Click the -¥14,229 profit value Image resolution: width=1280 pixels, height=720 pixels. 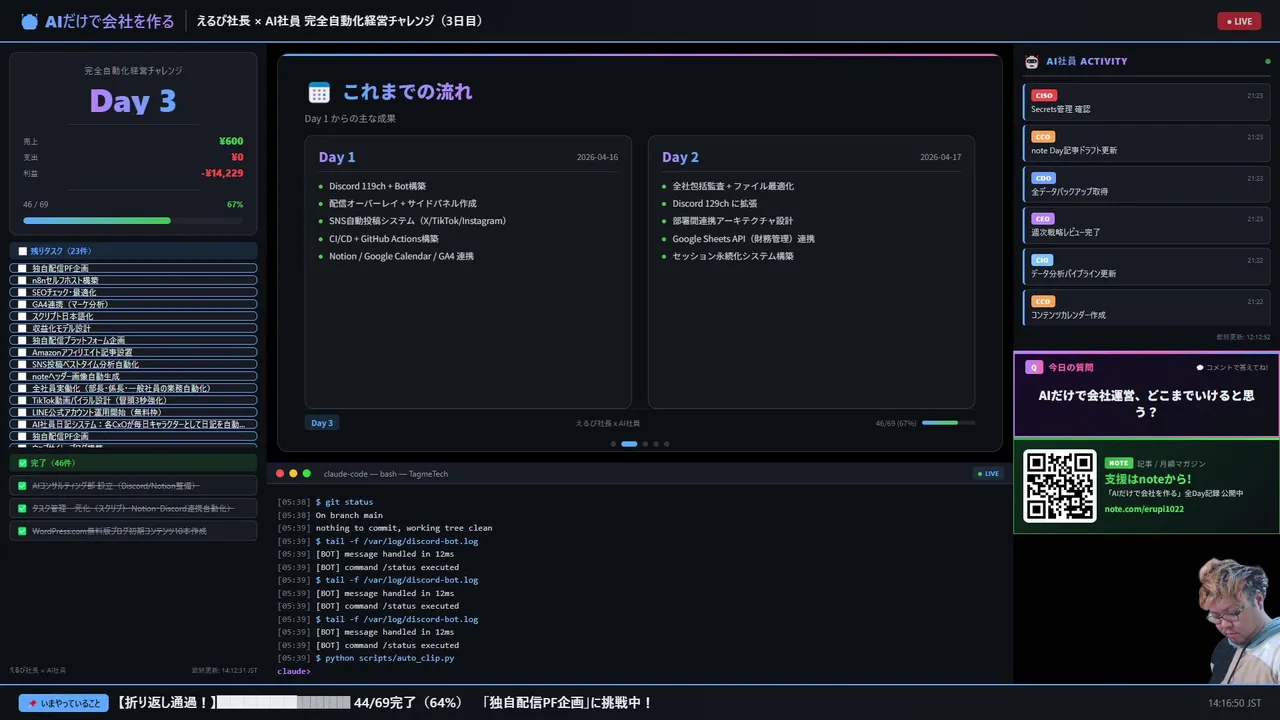coord(222,173)
